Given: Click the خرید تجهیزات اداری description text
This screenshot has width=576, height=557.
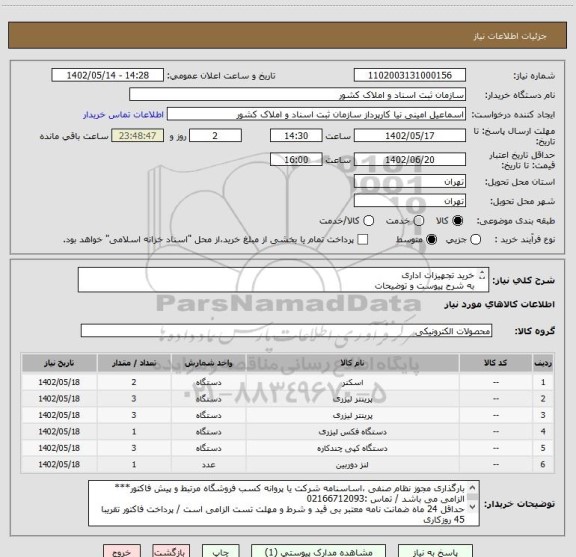Looking at the screenshot, I should (438, 275).
